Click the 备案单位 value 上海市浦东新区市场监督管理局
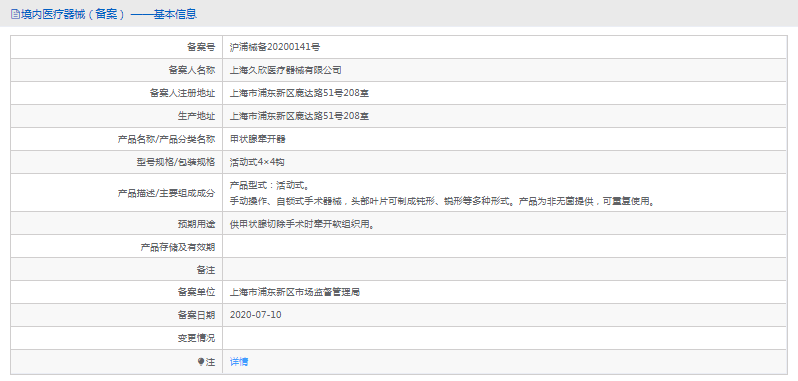 pos(295,292)
